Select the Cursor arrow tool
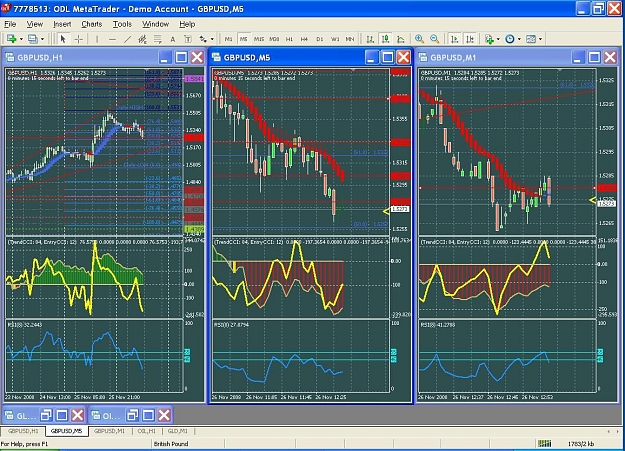Image resolution: width=625 pixels, height=451 pixels. click(x=63, y=39)
